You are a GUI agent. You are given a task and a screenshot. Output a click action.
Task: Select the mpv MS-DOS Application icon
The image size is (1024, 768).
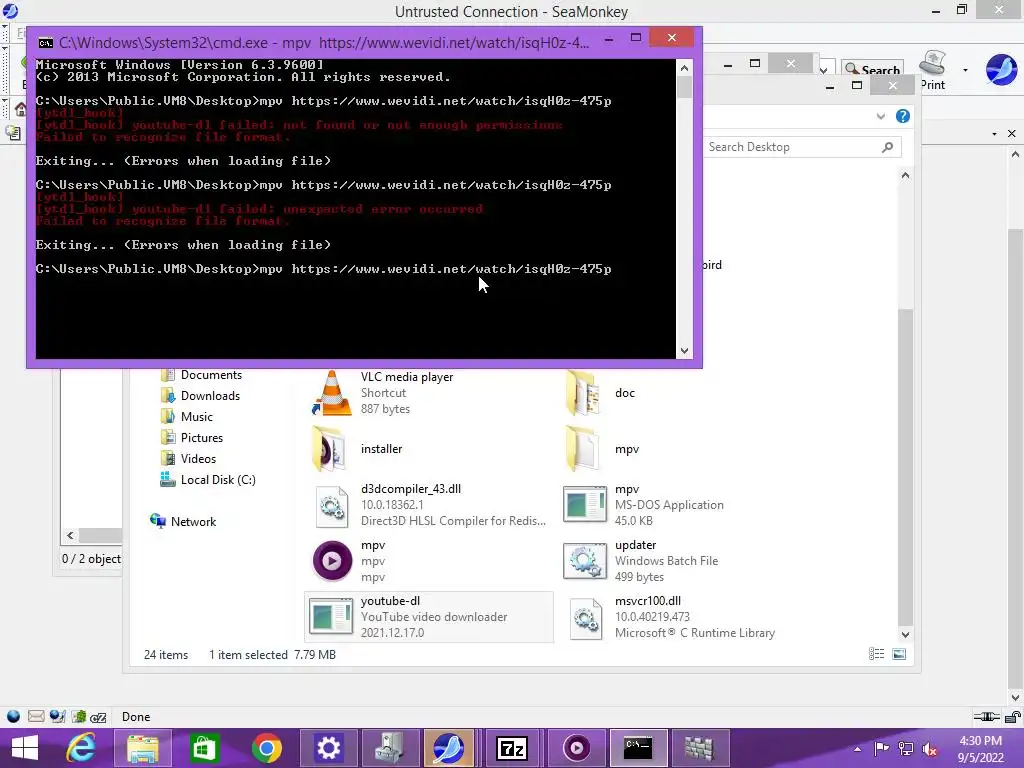(584, 504)
